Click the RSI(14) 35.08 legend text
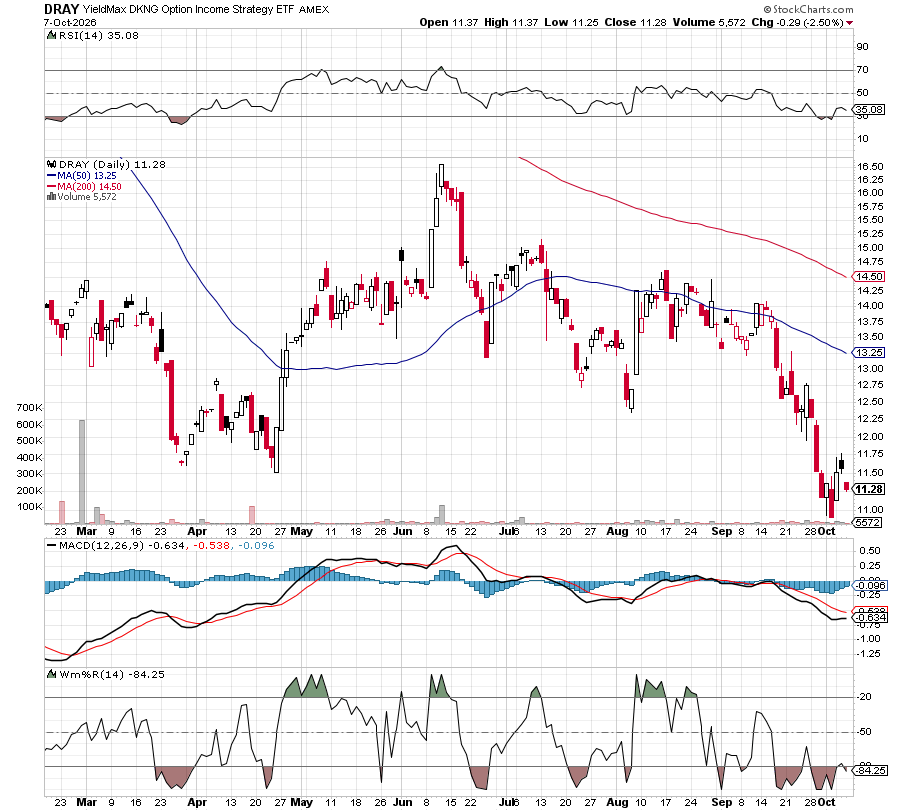The image size is (900, 811). pyautogui.click(x=99, y=36)
